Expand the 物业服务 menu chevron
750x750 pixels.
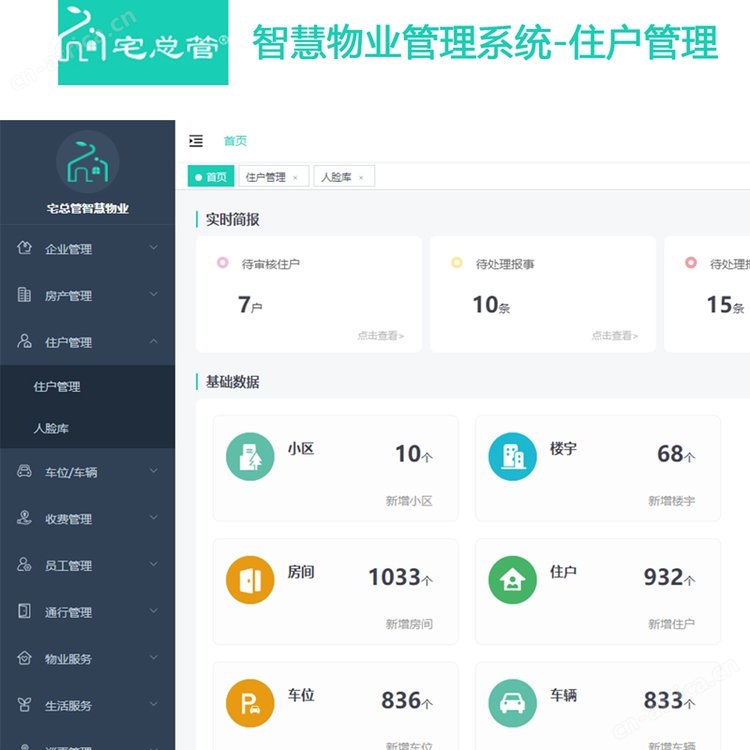pyautogui.click(x=154, y=657)
